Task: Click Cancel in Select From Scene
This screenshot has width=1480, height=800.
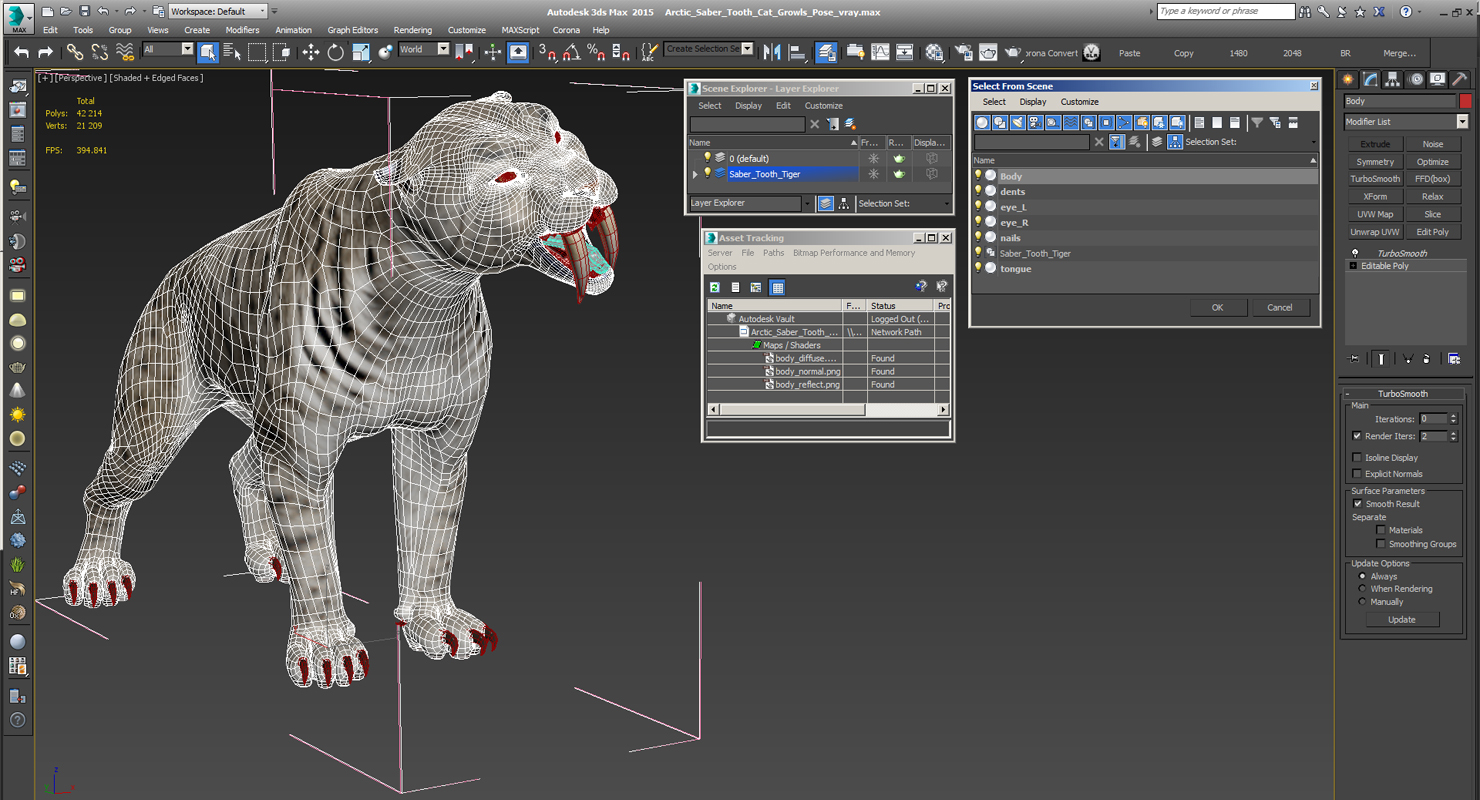Action: (1280, 308)
